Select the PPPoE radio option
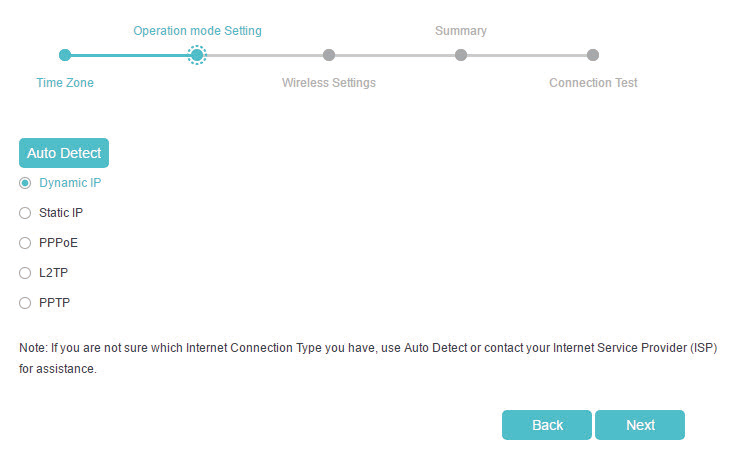734x457 pixels. point(26,243)
